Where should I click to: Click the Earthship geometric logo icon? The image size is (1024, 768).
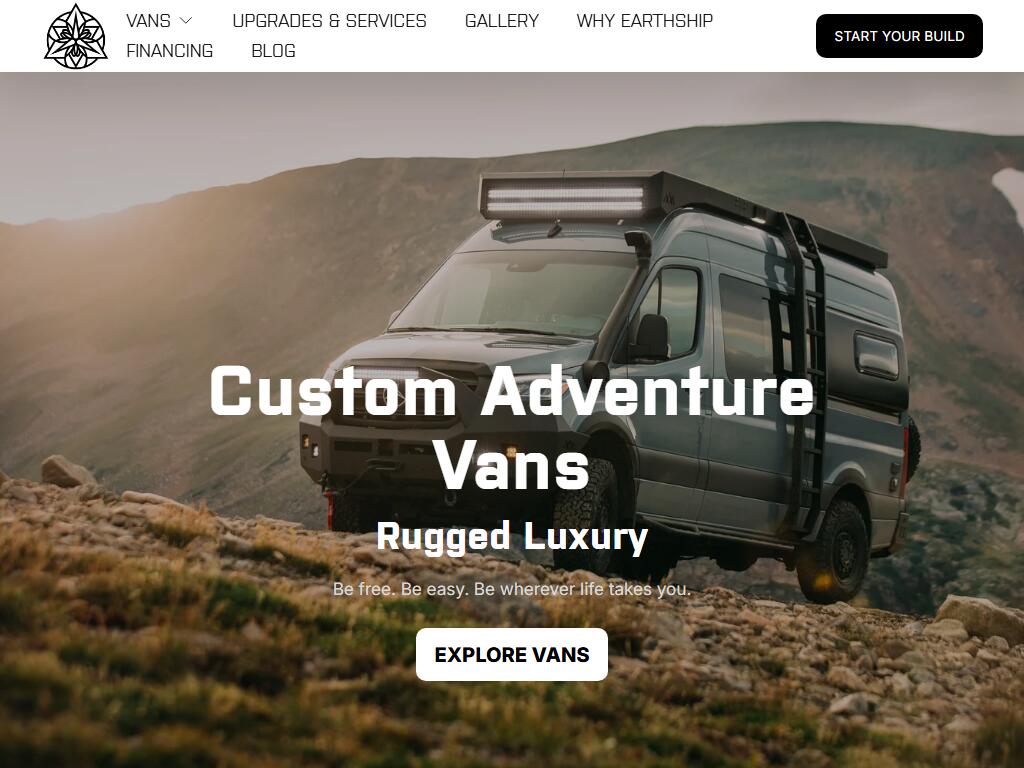(76, 37)
